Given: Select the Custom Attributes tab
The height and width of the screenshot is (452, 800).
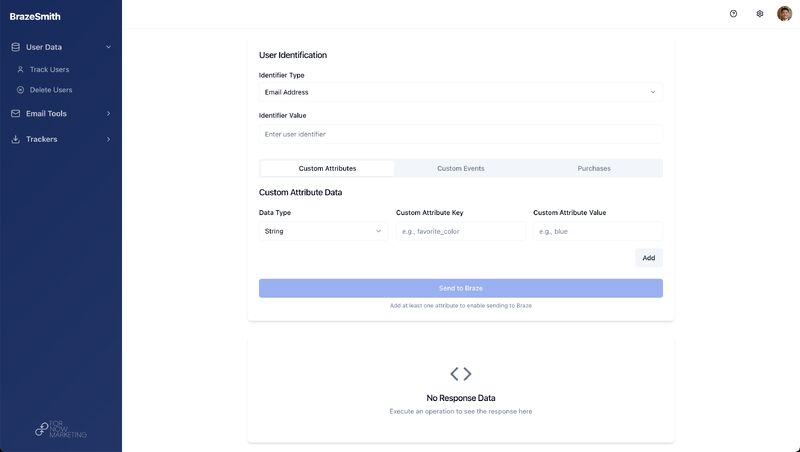Looking at the screenshot, I should point(327,168).
